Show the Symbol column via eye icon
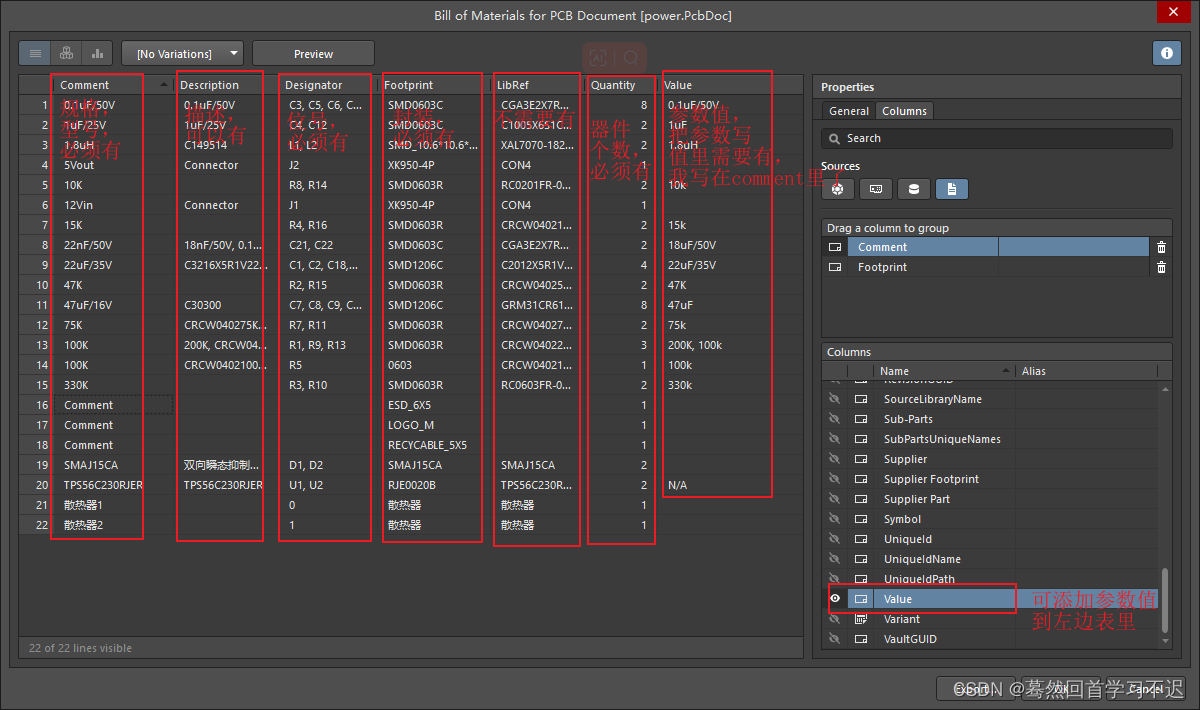Image resolution: width=1200 pixels, height=710 pixels. [834, 519]
